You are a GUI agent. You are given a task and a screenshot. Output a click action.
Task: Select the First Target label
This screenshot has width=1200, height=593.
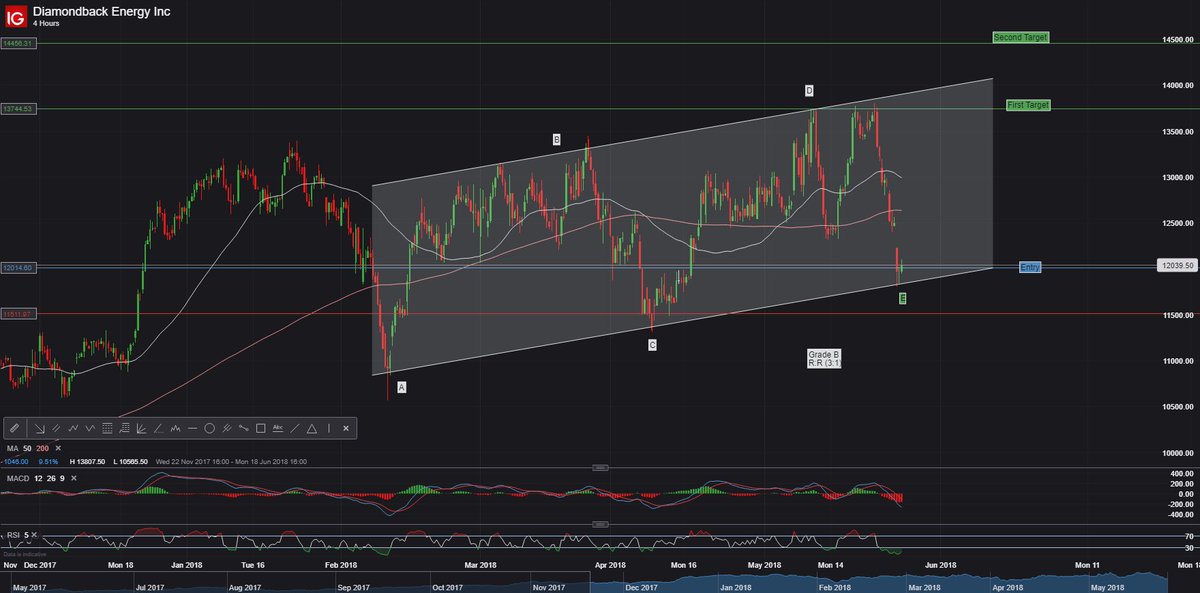point(1028,104)
